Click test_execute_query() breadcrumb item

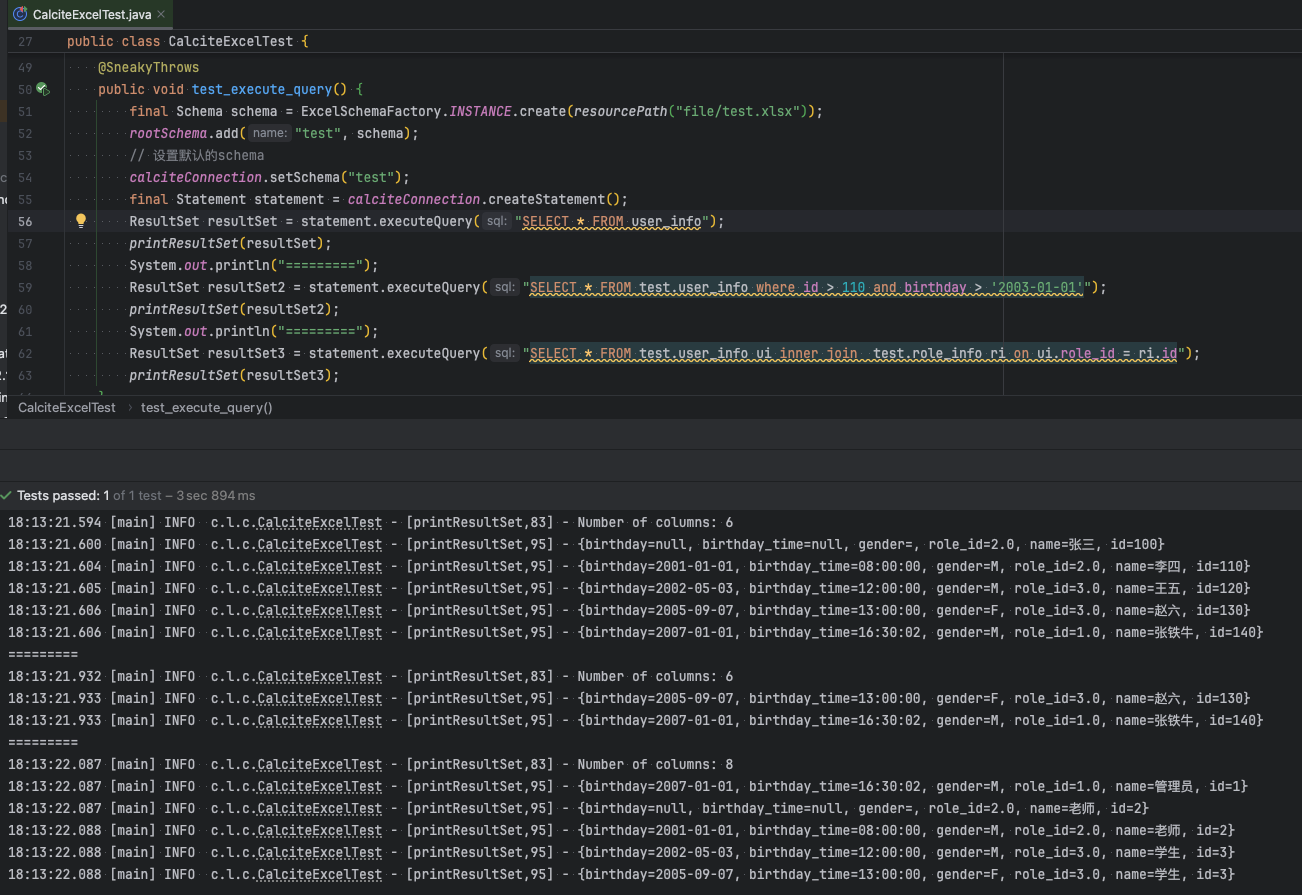[x=206, y=407]
